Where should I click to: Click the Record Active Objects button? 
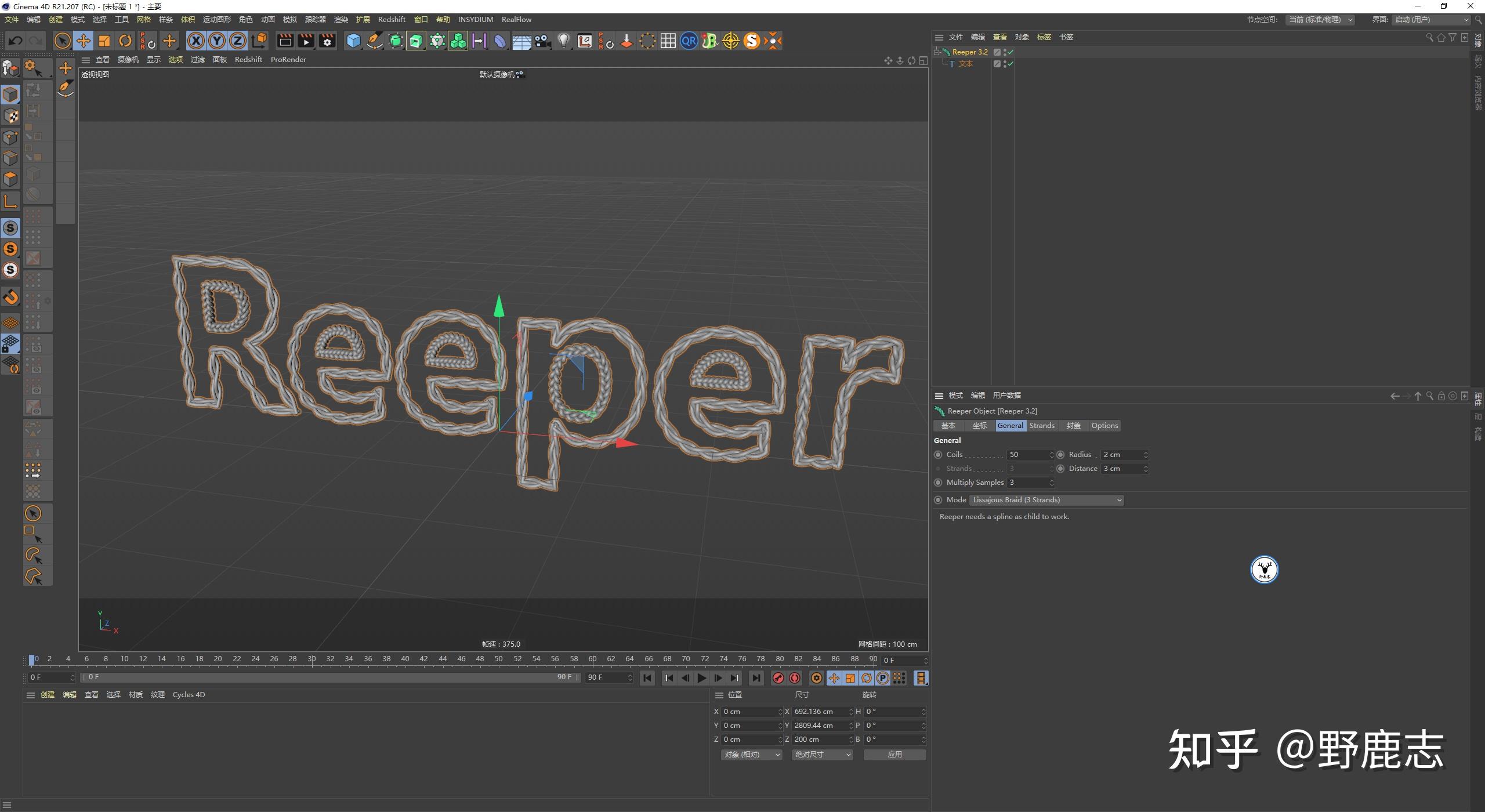coord(778,678)
